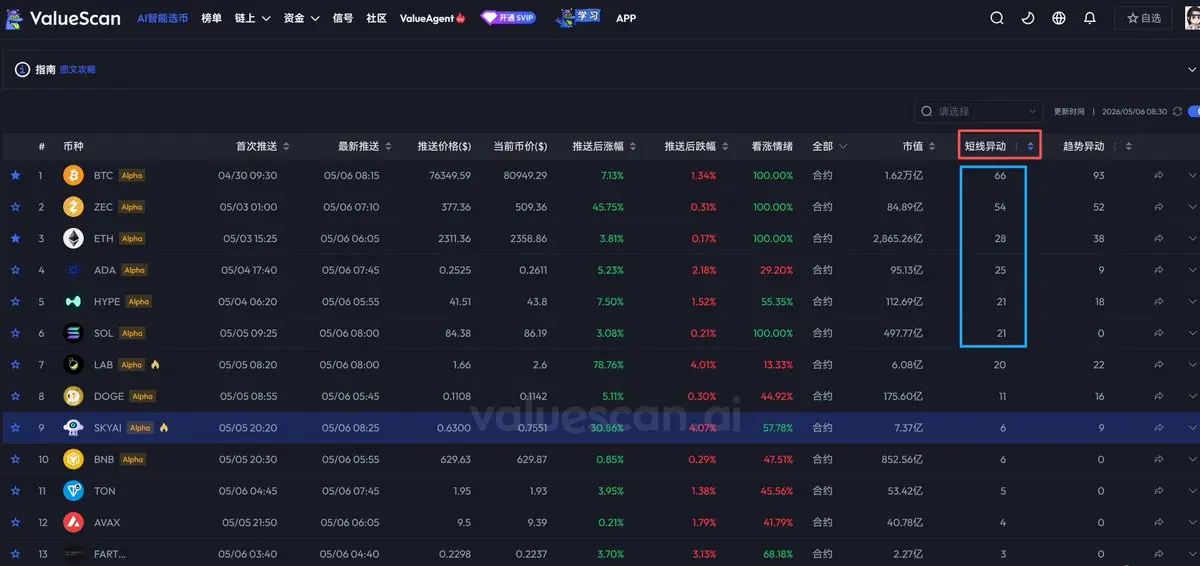Expand the DOGE row details chevron
The width and height of the screenshot is (1200, 566).
pyautogui.click(x=1192, y=396)
